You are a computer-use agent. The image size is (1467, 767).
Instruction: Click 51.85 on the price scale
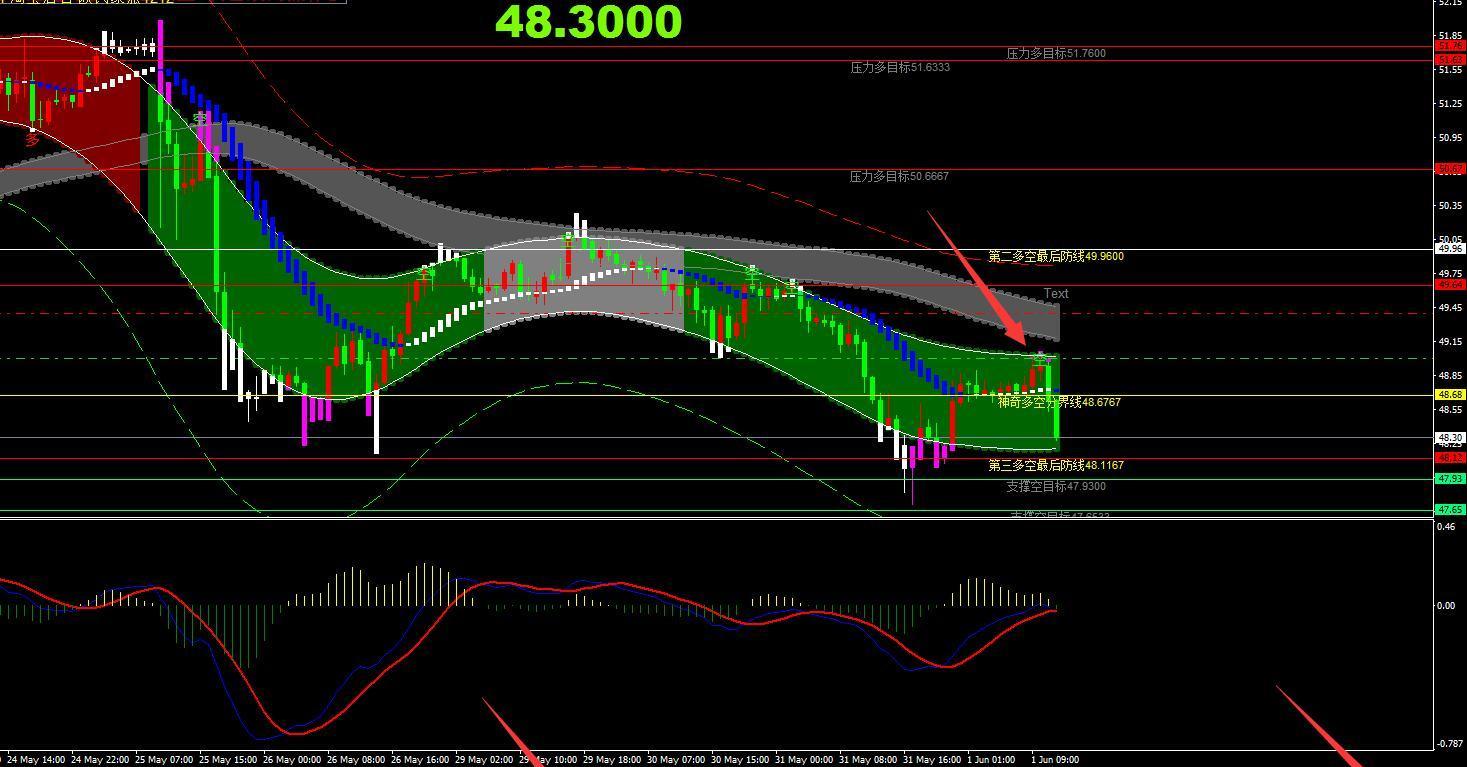tap(1450, 36)
